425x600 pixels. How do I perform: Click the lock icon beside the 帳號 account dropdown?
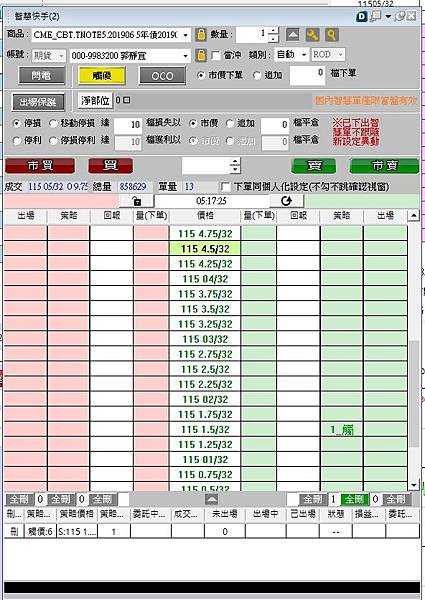(x=201, y=55)
